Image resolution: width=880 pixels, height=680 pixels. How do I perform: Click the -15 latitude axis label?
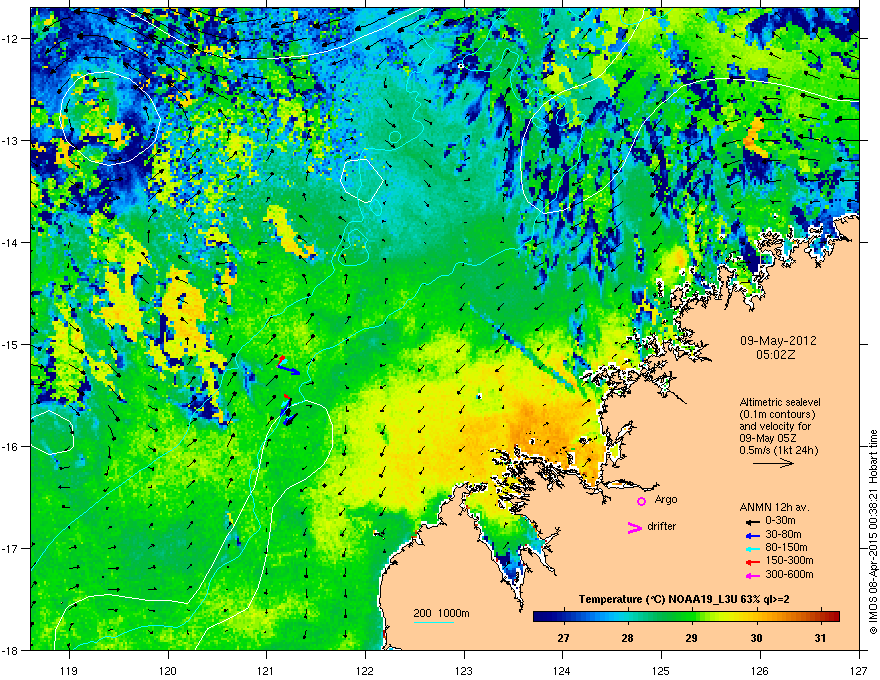(x=11, y=344)
